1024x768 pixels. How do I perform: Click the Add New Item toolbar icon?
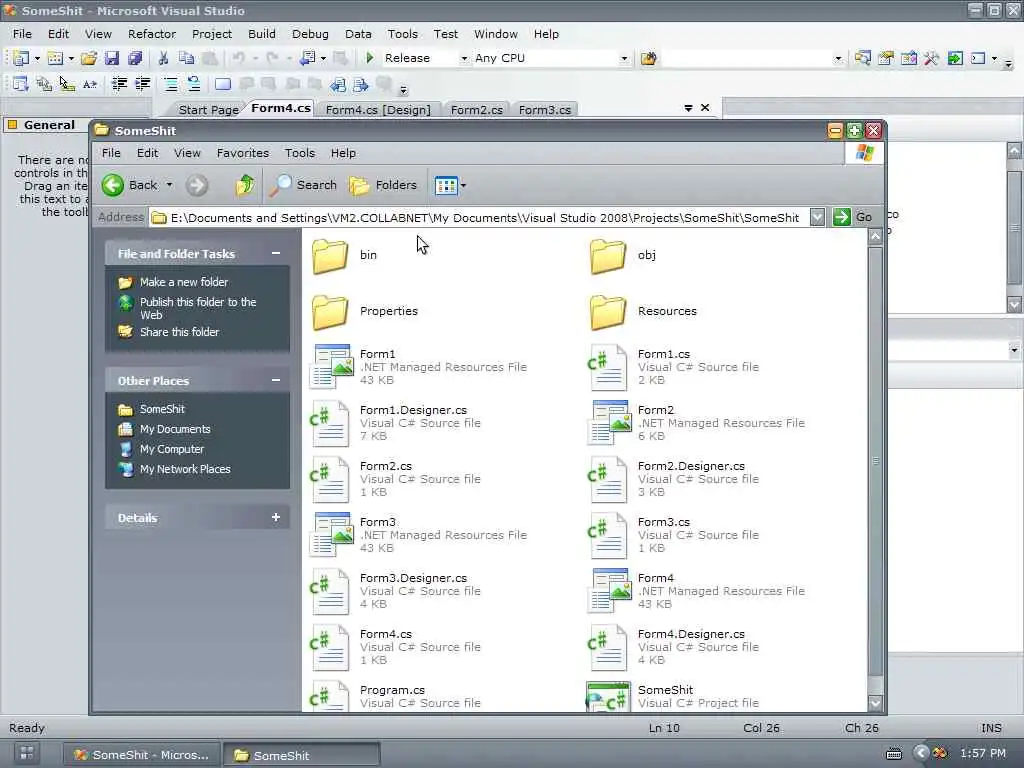coord(56,58)
